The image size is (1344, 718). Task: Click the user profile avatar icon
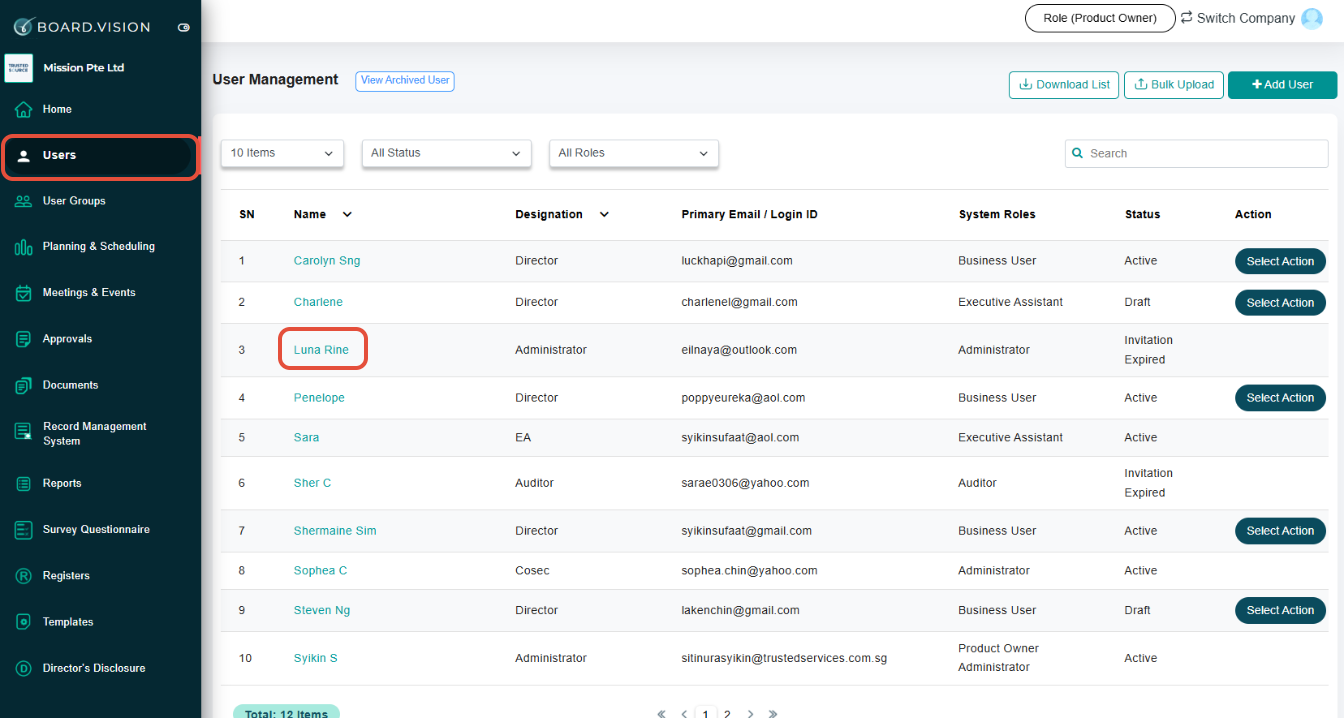click(1312, 18)
